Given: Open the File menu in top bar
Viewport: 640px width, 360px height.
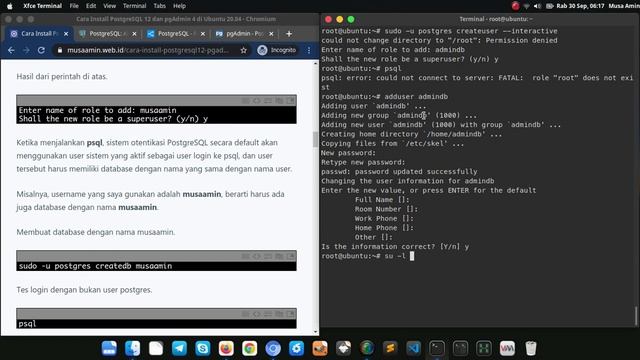Looking at the screenshot, I should 74,6.
